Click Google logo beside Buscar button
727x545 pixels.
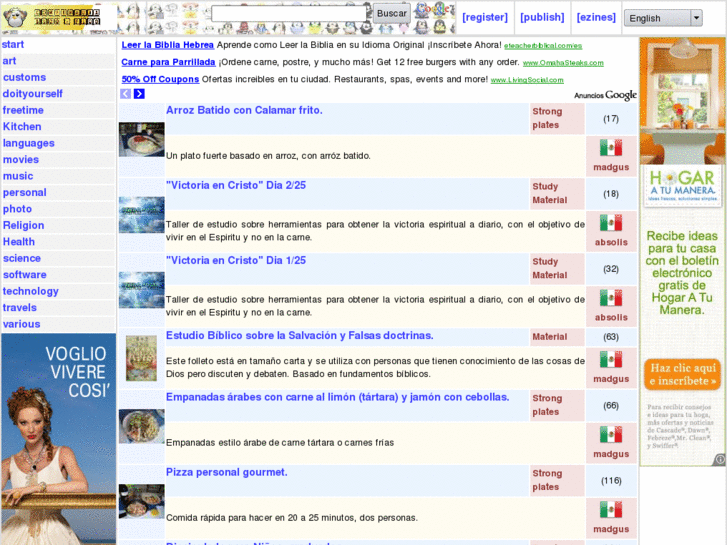click(432, 9)
